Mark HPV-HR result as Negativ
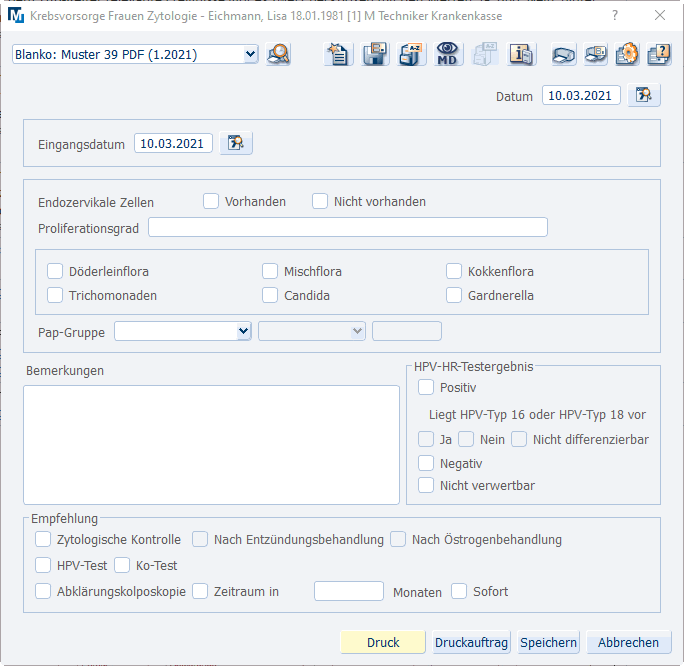 426,463
